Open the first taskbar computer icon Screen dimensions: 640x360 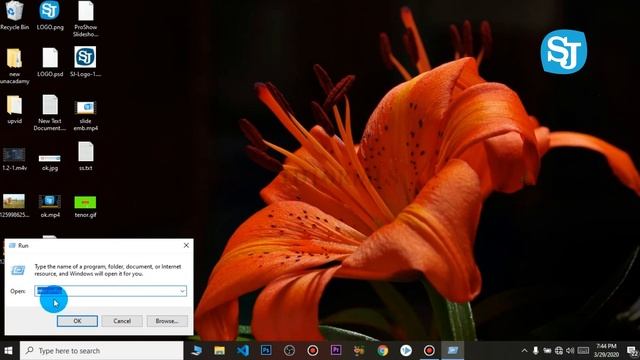coord(197,351)
